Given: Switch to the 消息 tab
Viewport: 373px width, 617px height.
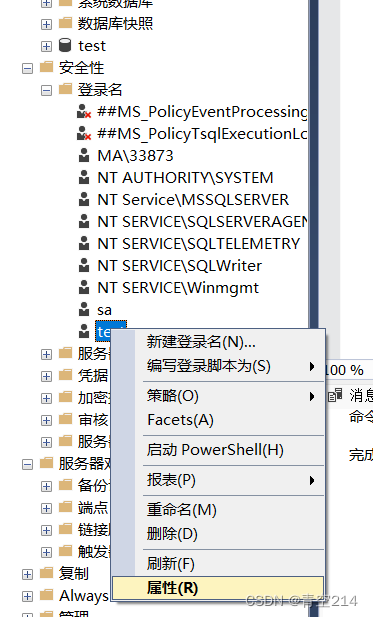Looking at the screenshot, I should (x=350, y=395).
